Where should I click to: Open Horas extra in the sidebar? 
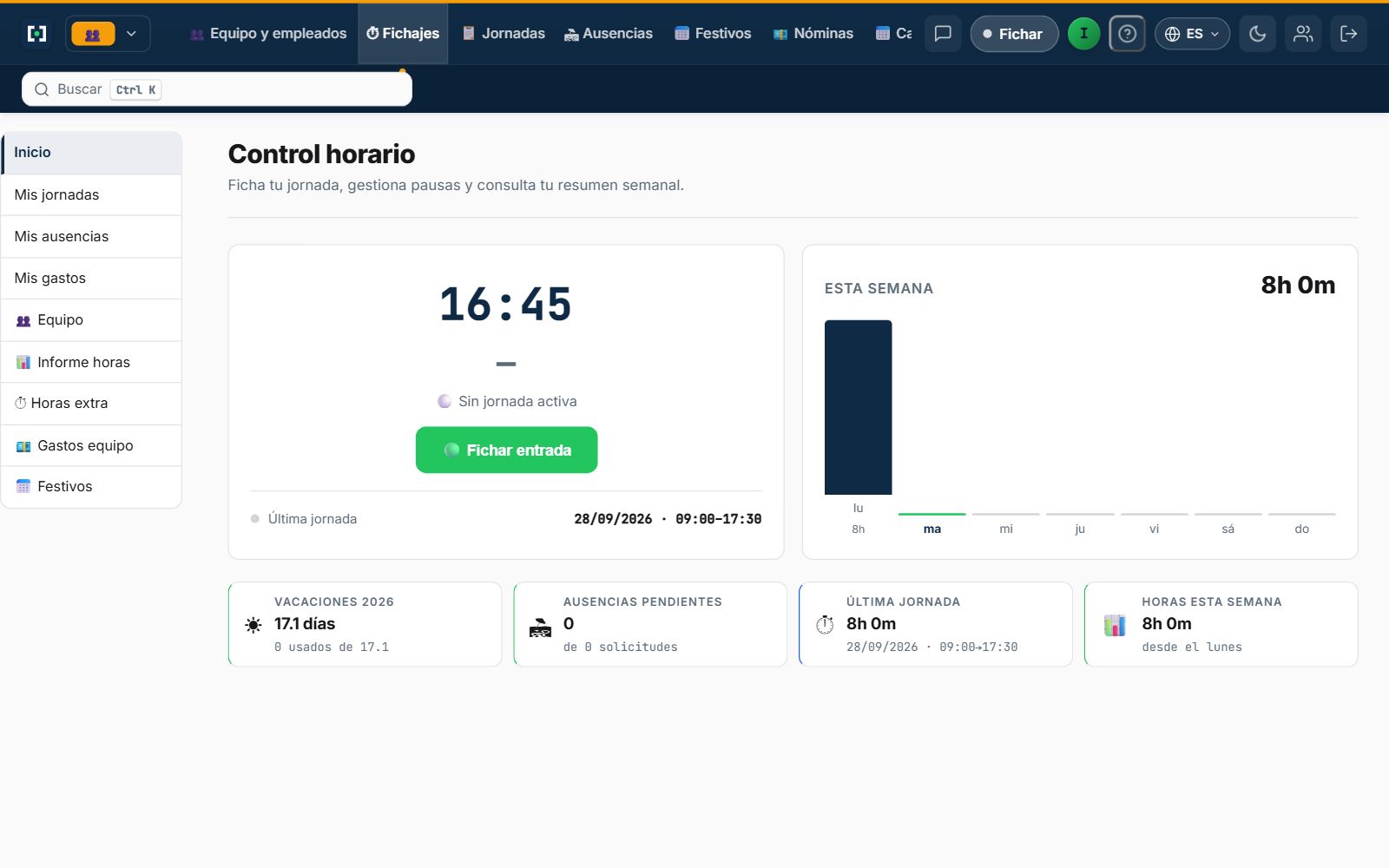[91, 404]
